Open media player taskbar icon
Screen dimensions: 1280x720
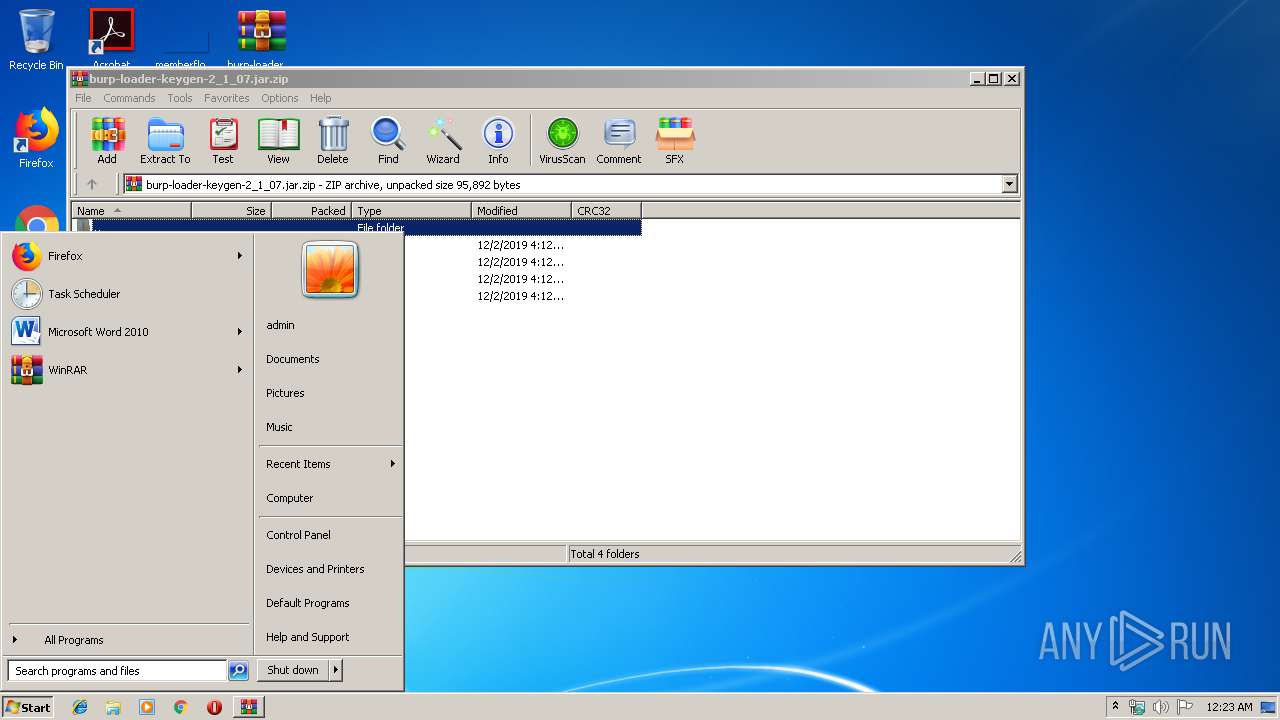pos(147,707)
